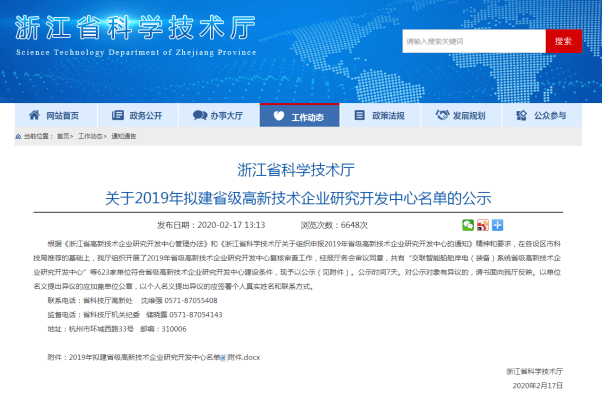Click 首页 in the breadcrumb trail
This screenshot has height=400, width=602.
click(x=63, y=135)
